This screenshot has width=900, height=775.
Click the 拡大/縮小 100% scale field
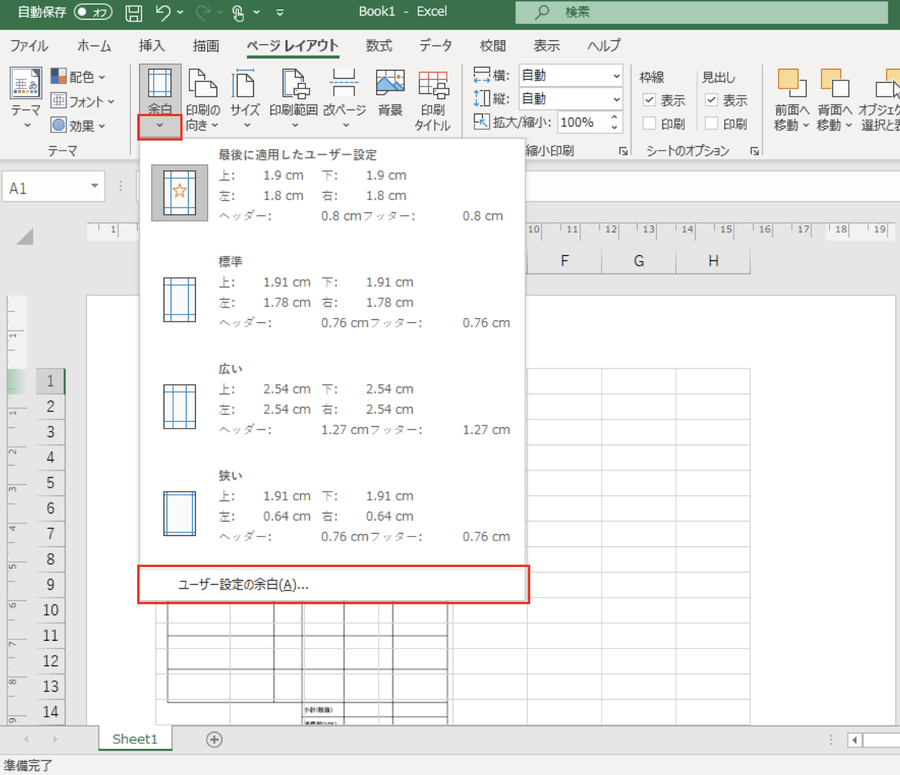tap(582, 122)
